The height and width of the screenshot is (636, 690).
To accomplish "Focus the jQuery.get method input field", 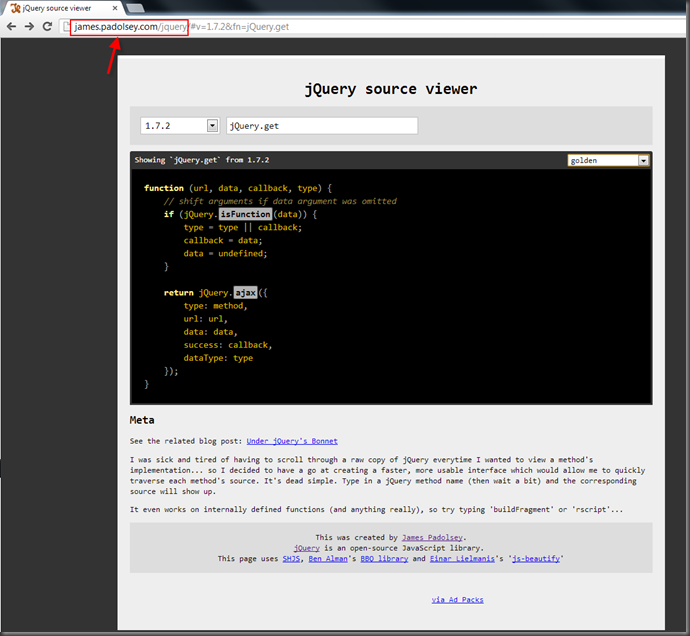I will pos(322,126).
